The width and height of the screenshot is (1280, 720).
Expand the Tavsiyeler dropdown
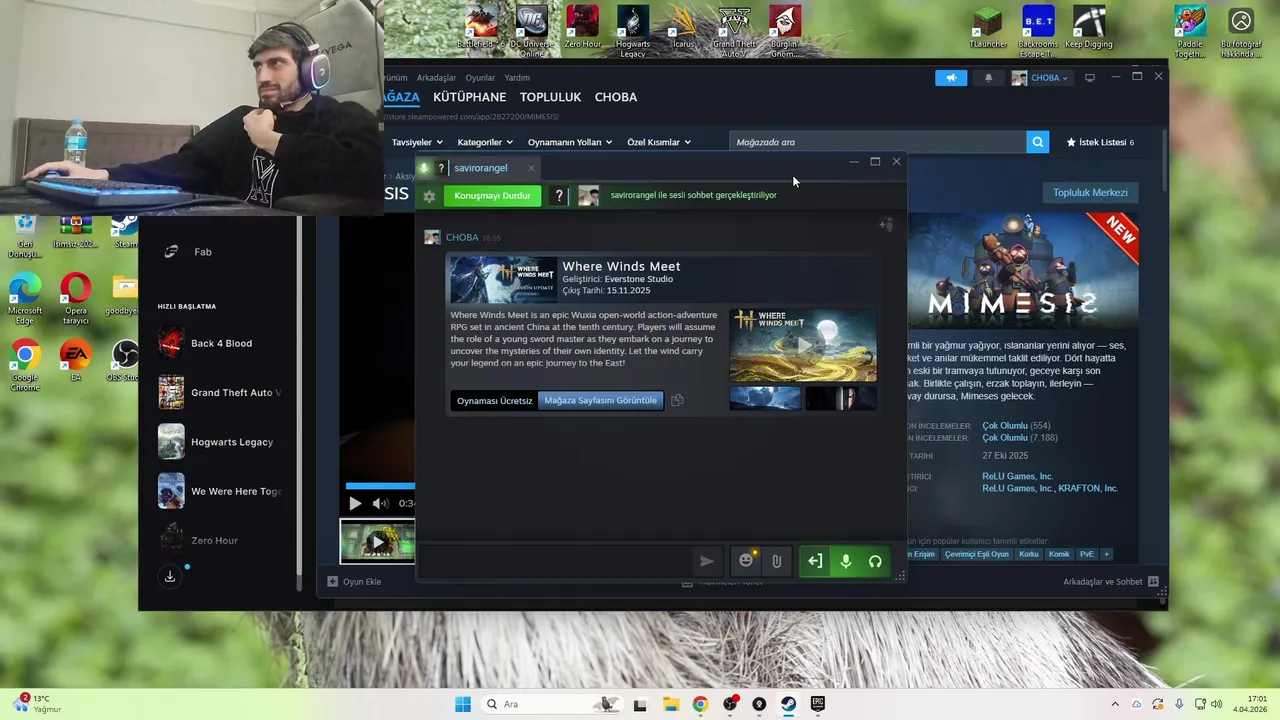point(416,142)
